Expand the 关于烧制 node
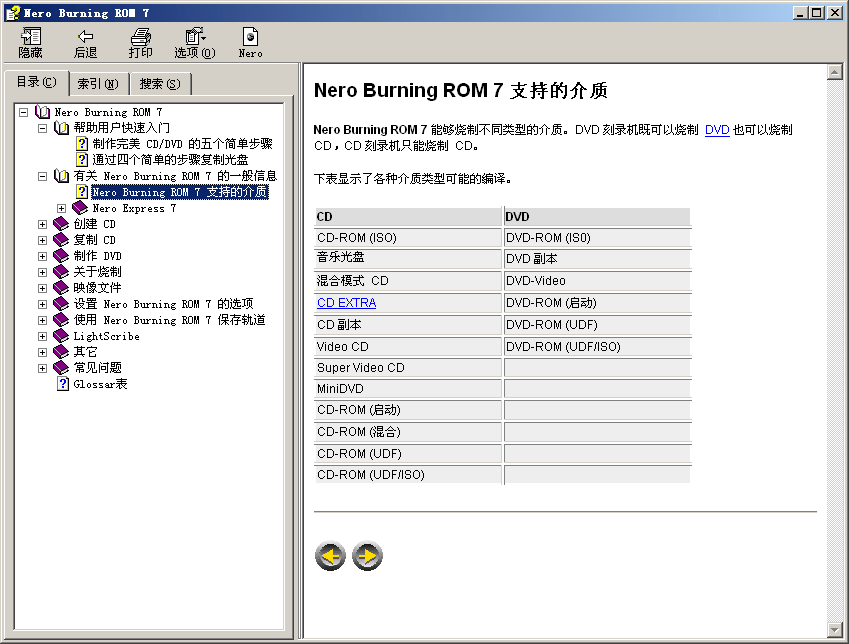Viewport: 849px width, 644px height. [42, 272]
